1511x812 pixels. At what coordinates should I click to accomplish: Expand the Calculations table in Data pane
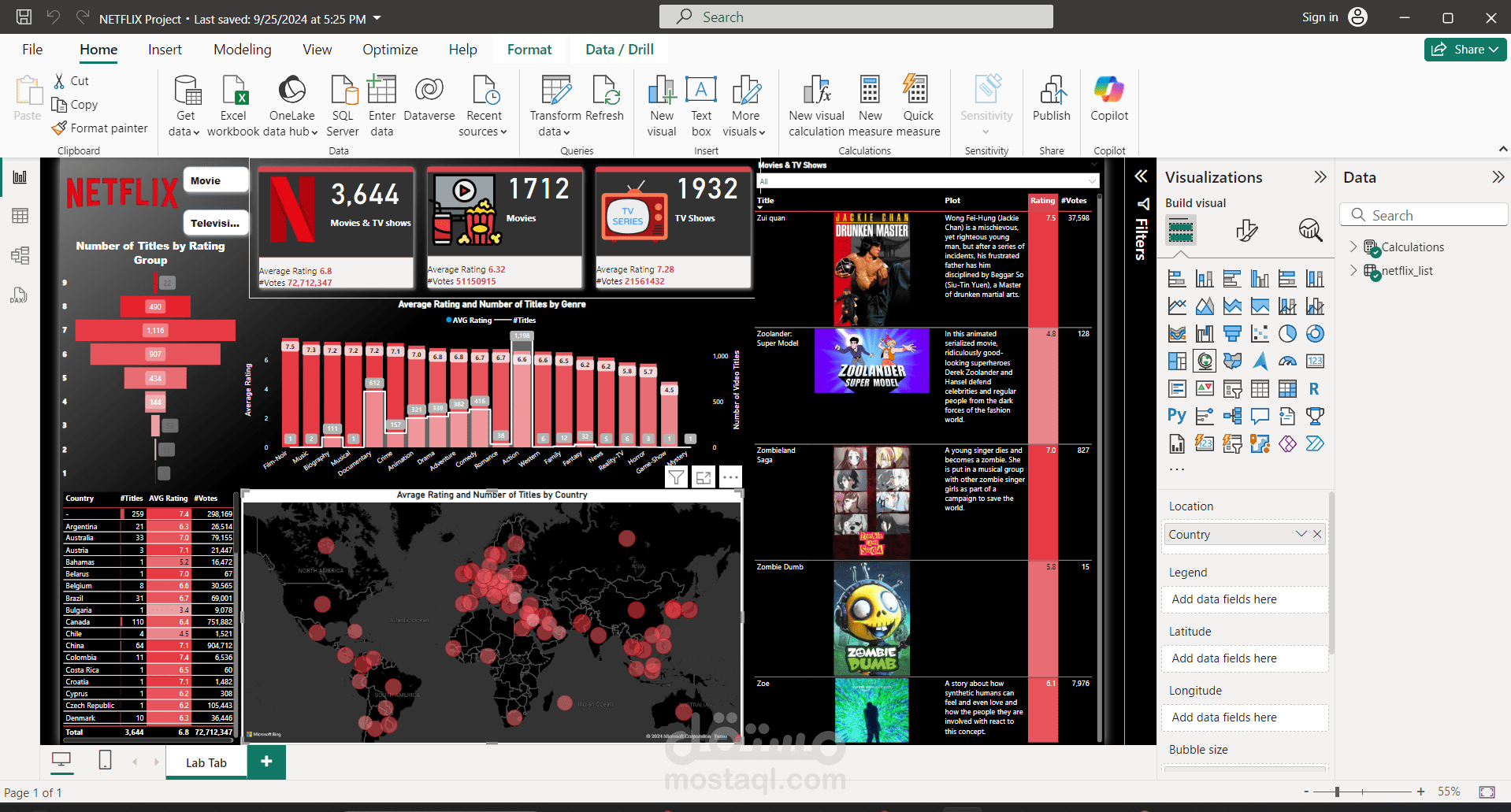click(x=1353, y=247)
